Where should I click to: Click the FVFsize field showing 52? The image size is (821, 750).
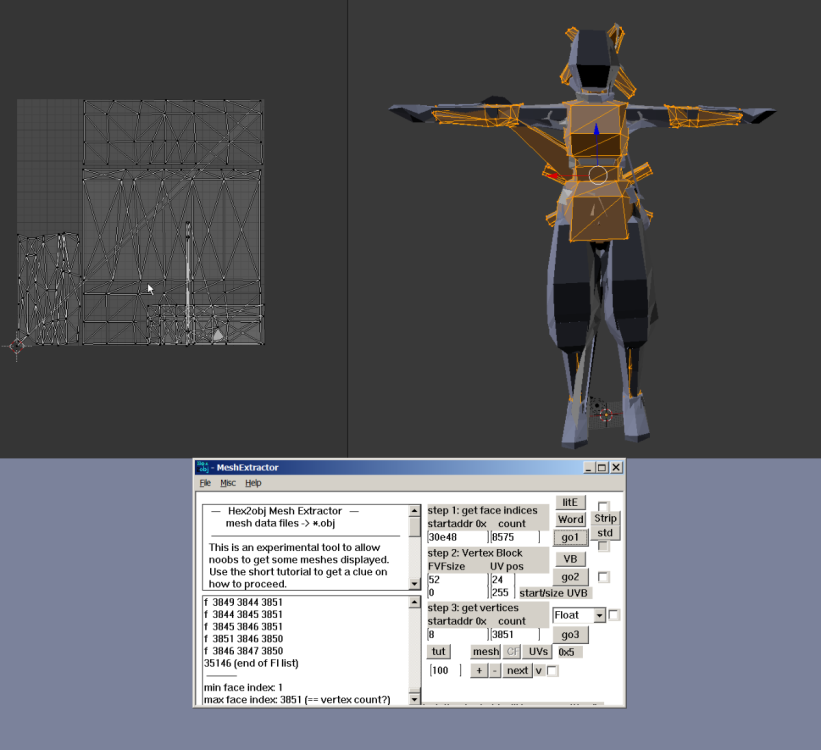pos(458,580)
